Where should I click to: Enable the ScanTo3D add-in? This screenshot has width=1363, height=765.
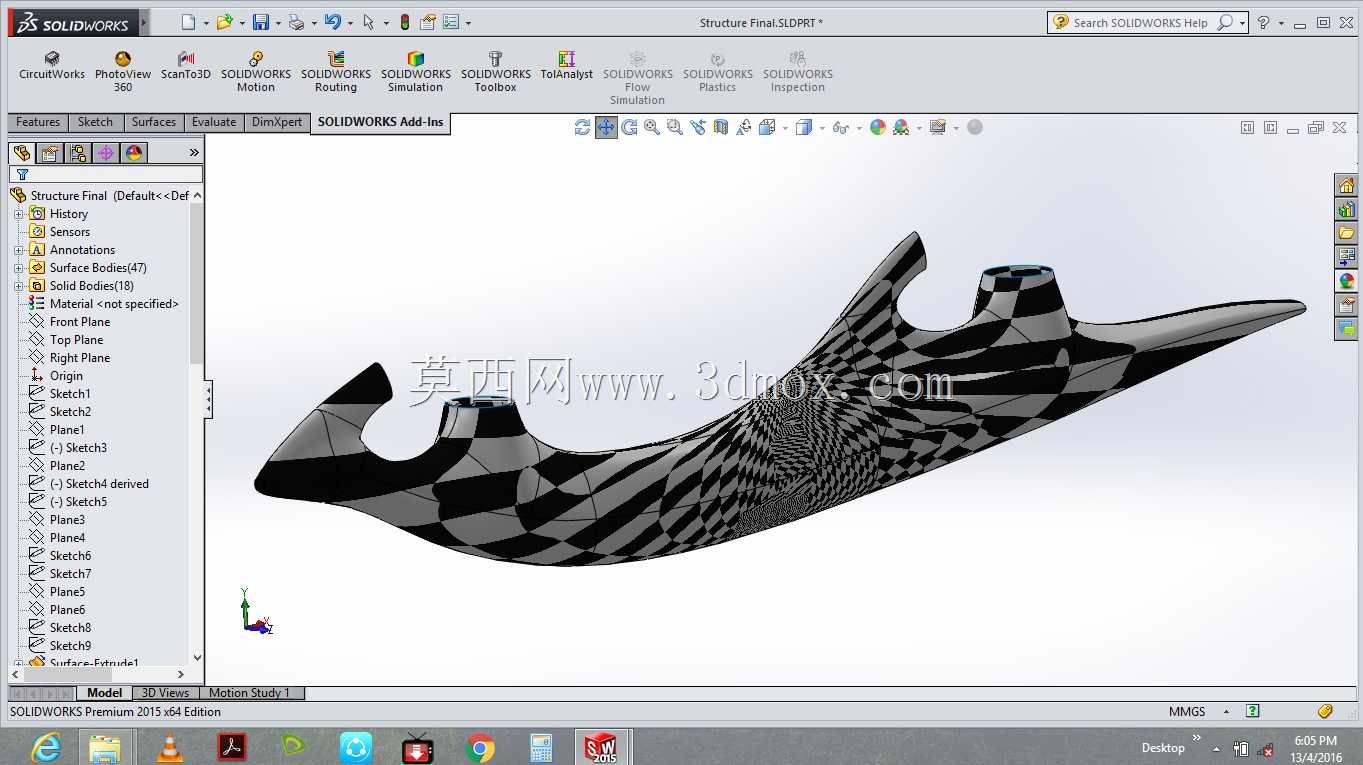[186, 66]
